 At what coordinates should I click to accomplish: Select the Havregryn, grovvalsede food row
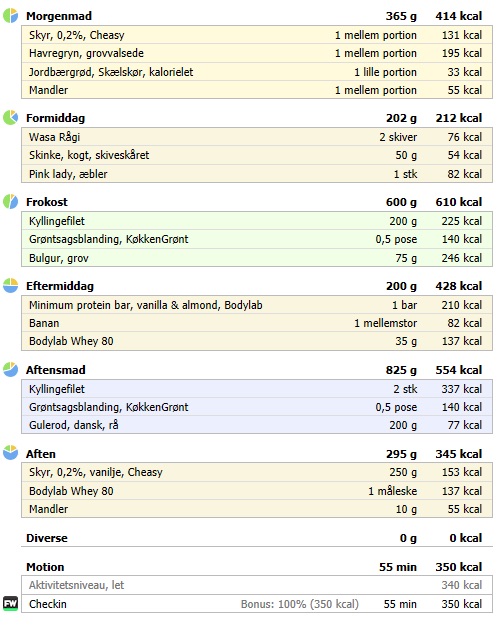(x=257, y=53)
